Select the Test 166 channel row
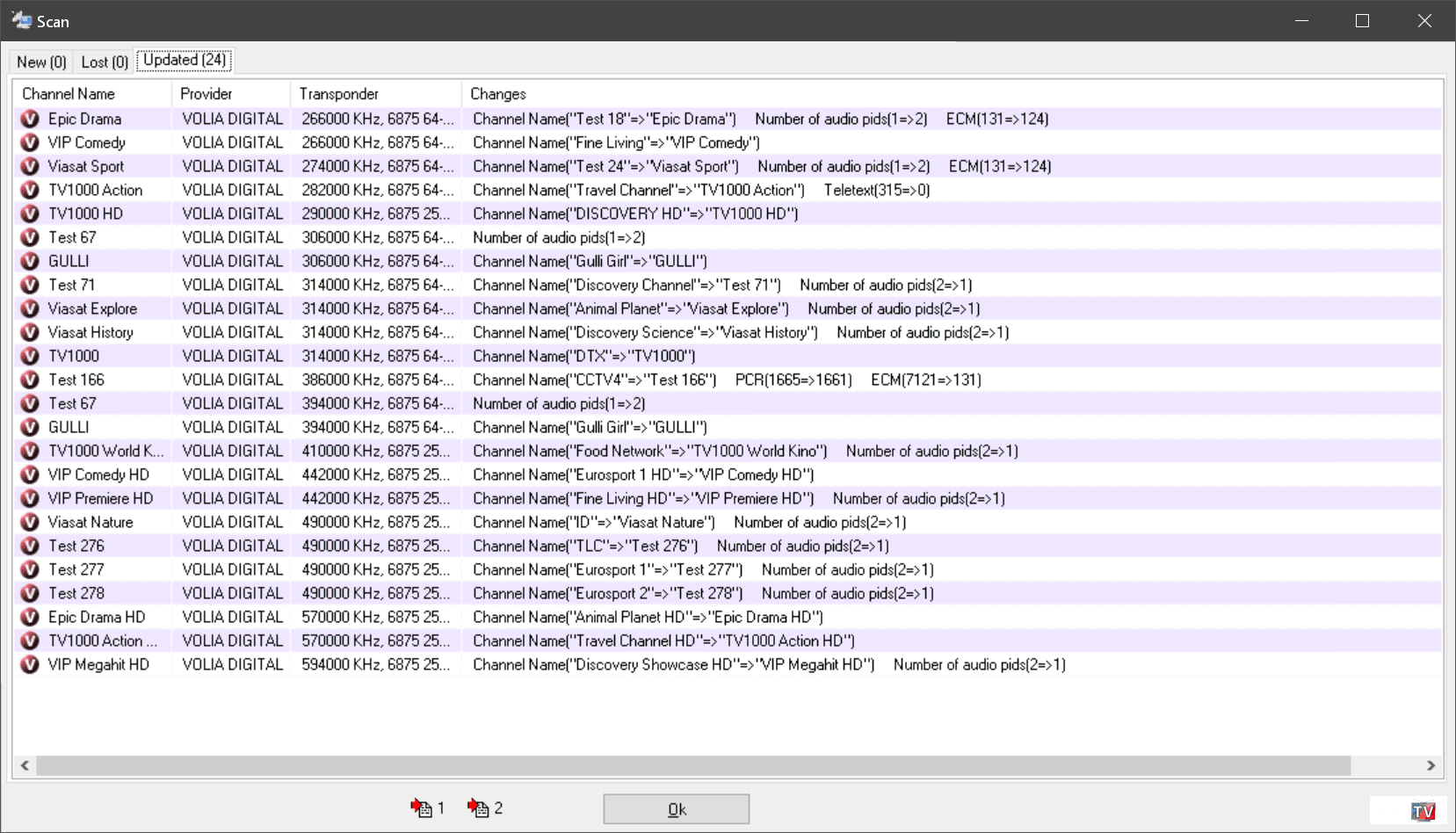1456x833 pixels. tap(76, 380)
